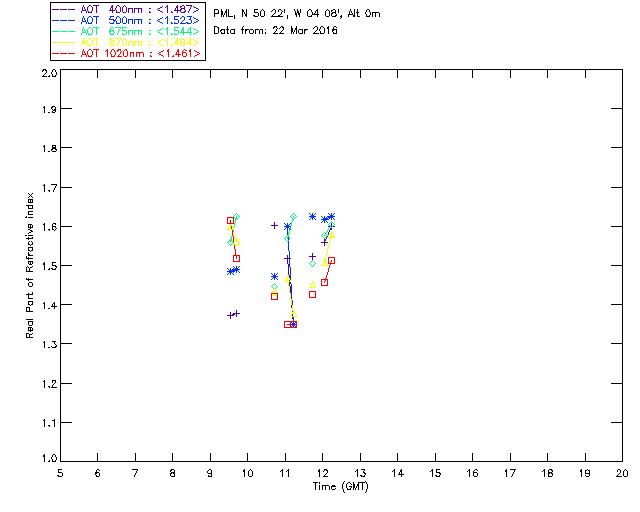Screen dimensions: 640x512
Task: Click the 'Real Part of Refractive index' axis label
Action: click(29, 265)
